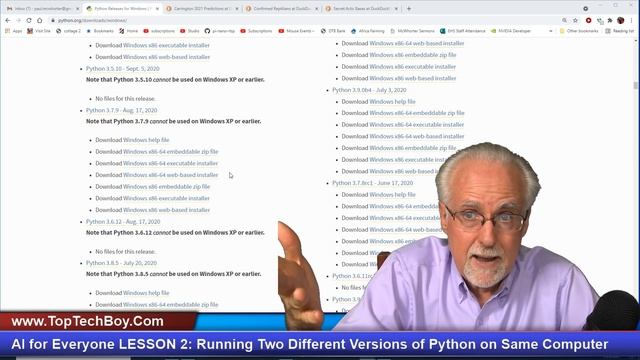
Task: Bookmark this page with the star
Action: tap(576, 20)
